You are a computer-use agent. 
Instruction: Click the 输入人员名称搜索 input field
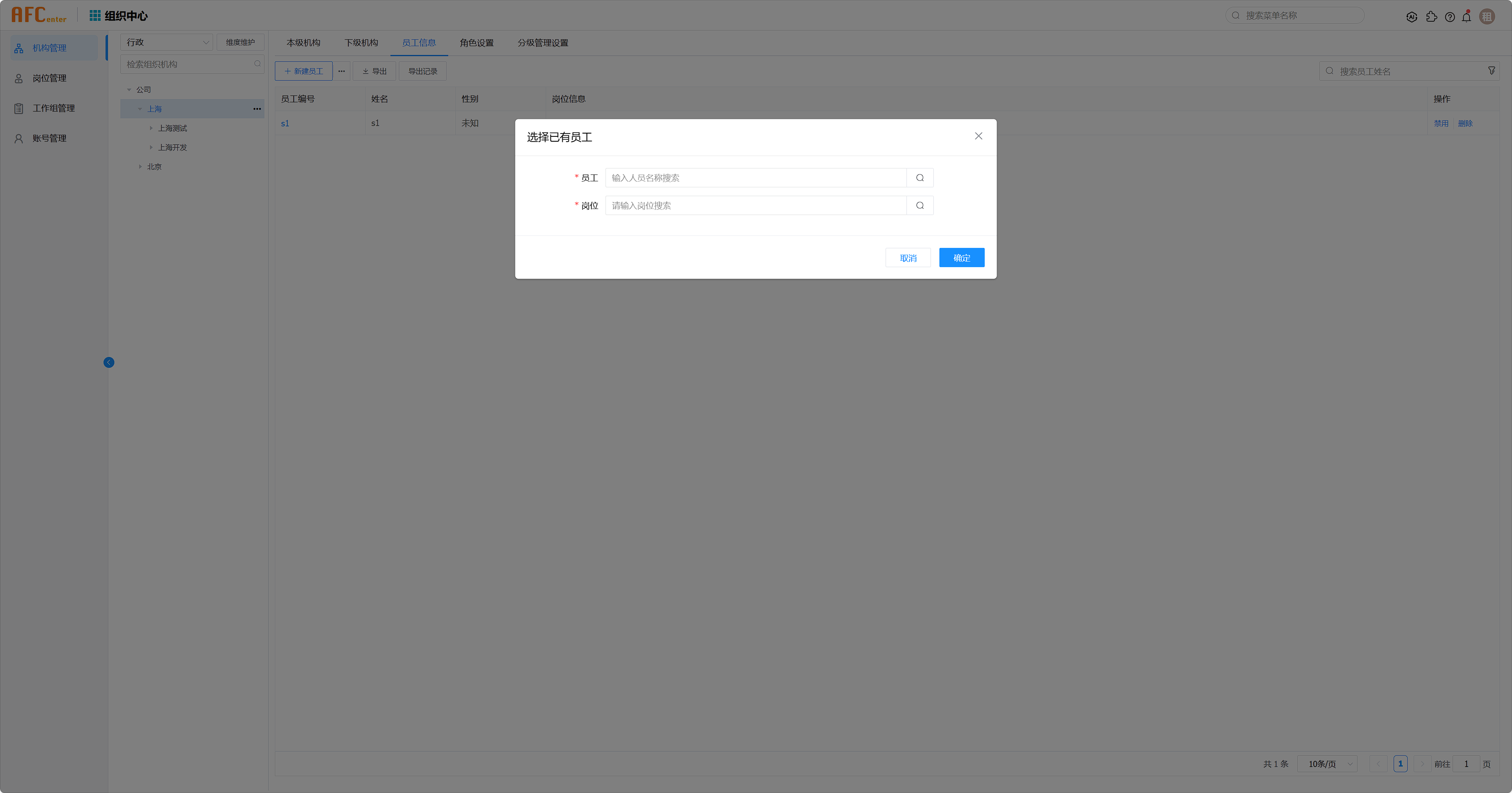coord(756,178)
